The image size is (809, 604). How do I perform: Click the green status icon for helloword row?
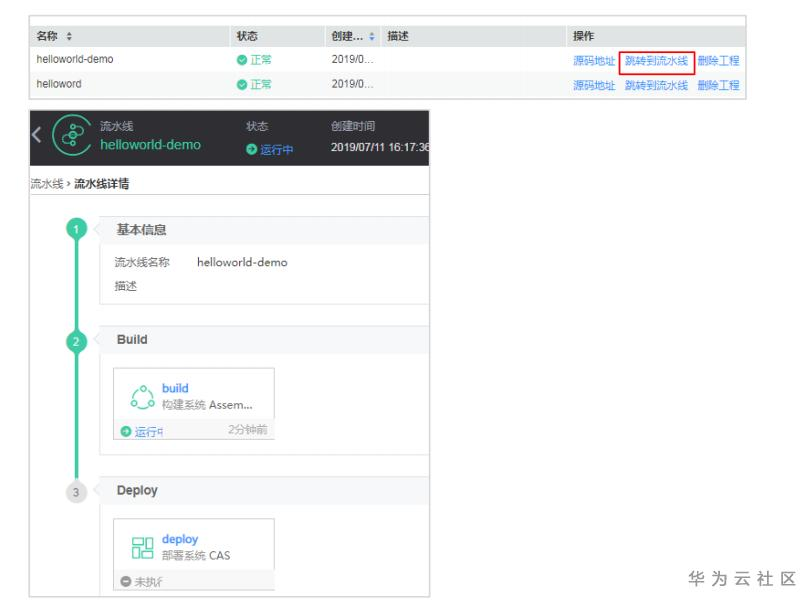pyautogui.click(x=241, y=85)
